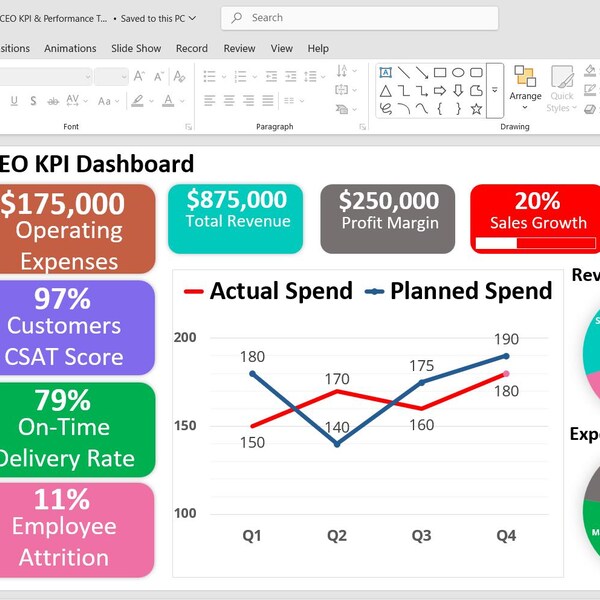Pick the Line Arrow shape
This screenshot has width=600, height=600.
coord(422,72)
